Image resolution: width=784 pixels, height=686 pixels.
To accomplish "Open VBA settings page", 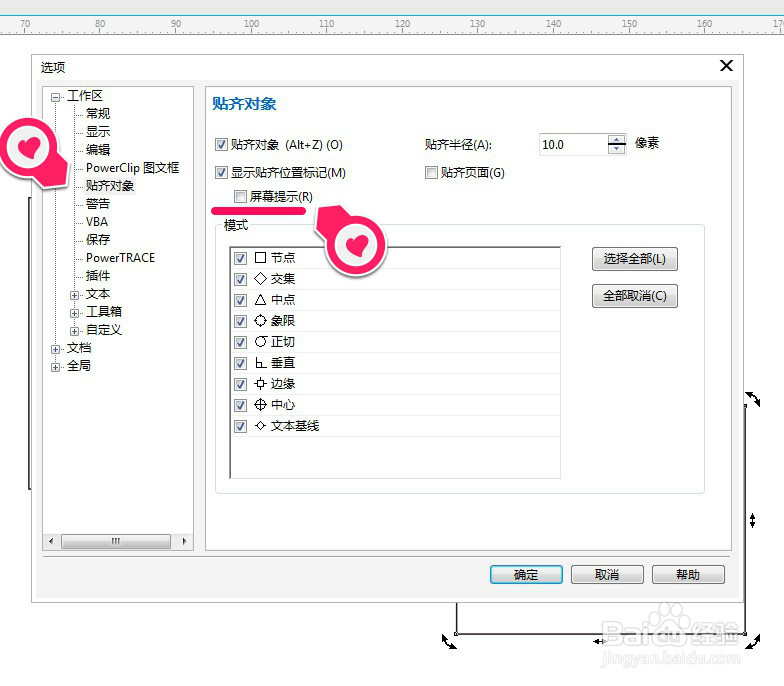I will pos(97,222).
